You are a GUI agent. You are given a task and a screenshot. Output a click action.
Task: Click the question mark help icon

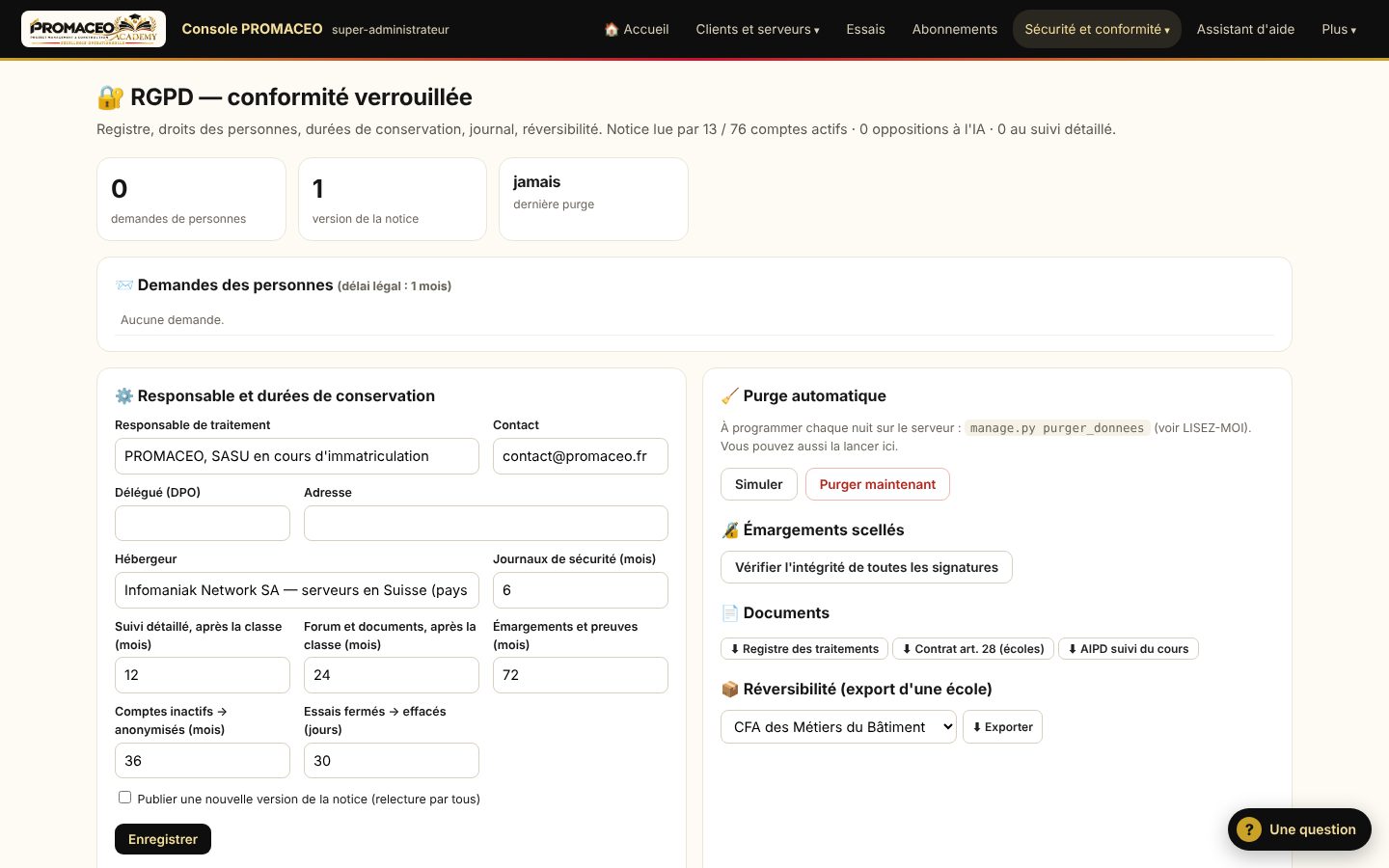(1248, 829)
